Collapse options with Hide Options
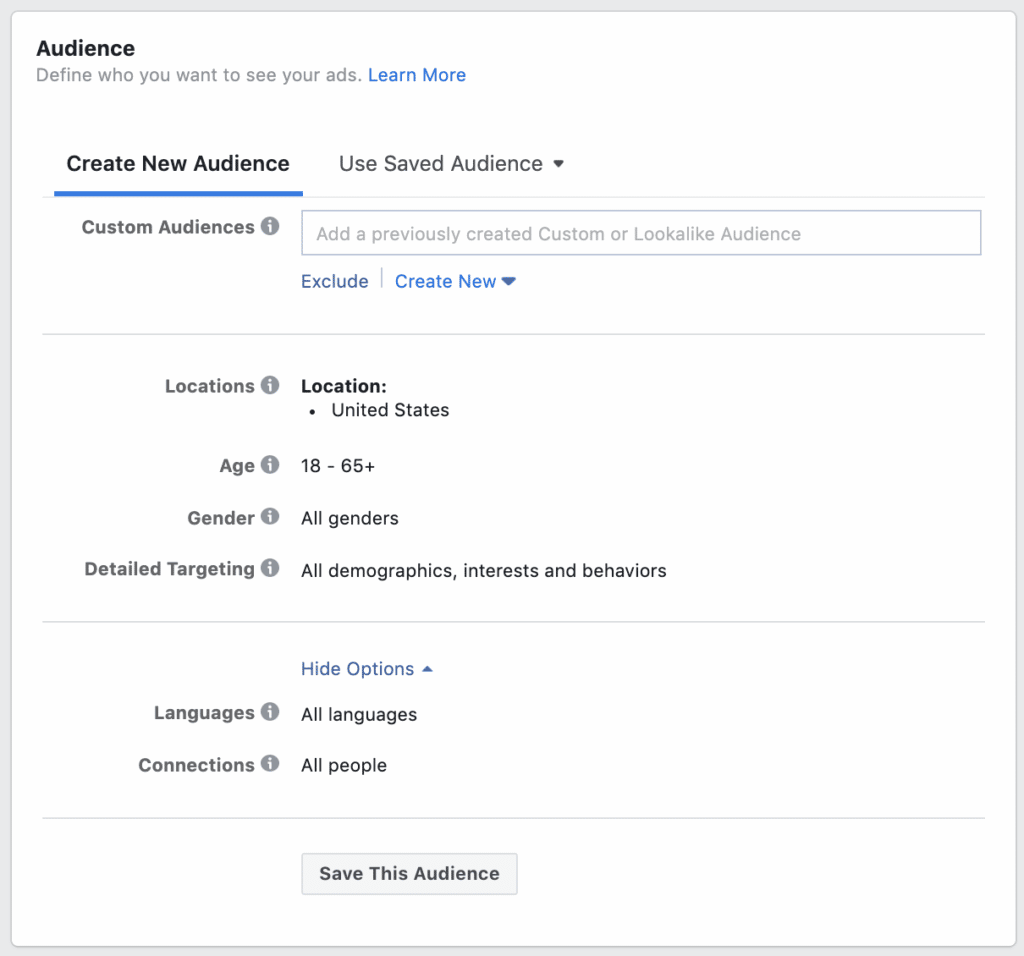1024x956 pixels. [366, 669]
